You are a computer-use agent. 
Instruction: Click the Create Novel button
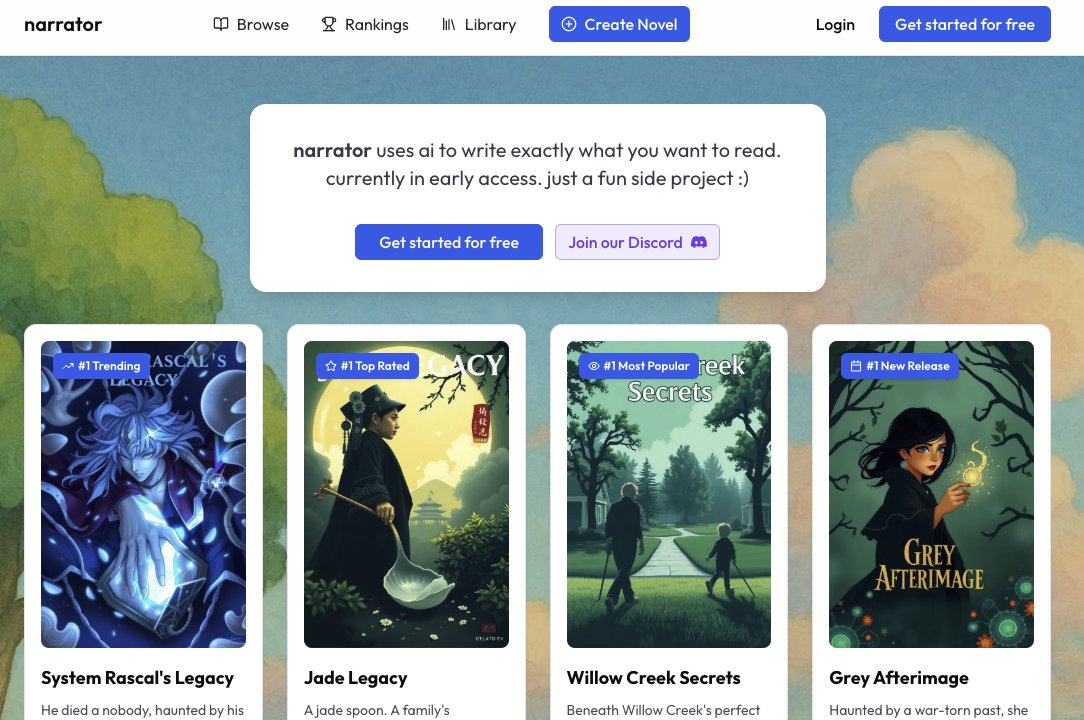(x=619, y=24)
